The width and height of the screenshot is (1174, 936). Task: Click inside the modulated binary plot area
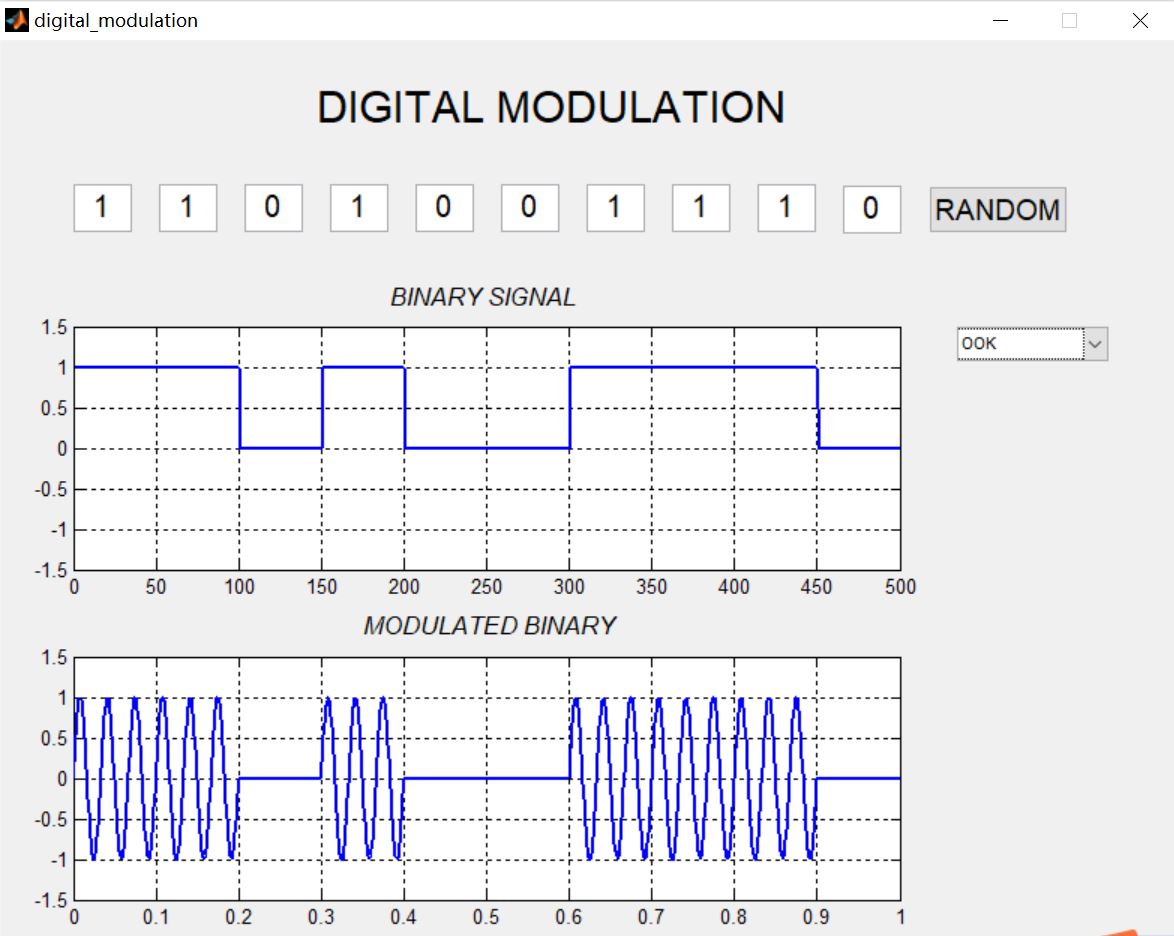click(487, 779)
